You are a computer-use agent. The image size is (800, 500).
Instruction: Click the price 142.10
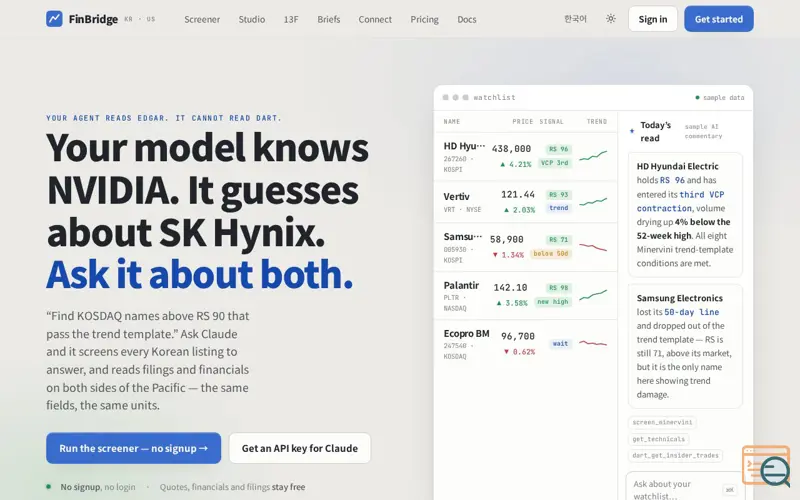tap(510, 288)
